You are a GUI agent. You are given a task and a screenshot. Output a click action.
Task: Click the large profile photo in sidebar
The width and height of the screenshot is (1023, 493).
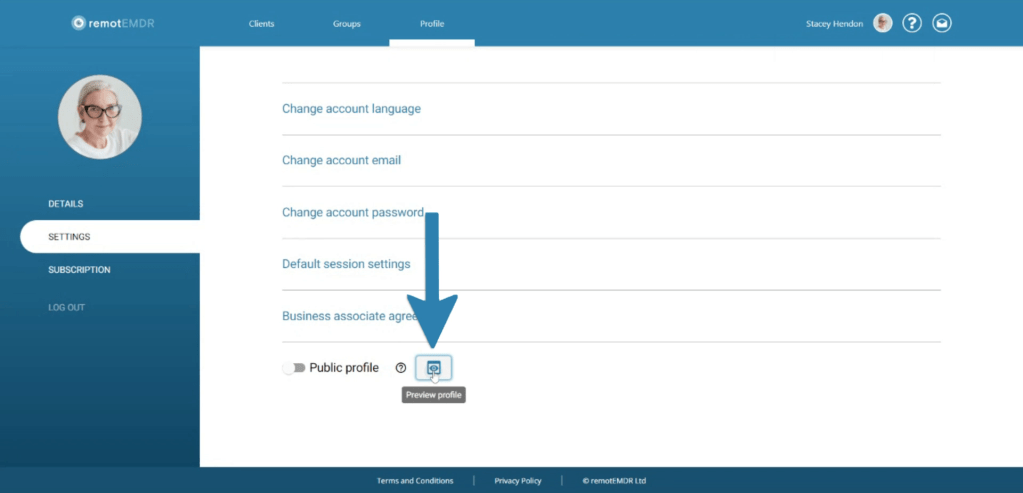(x=100, y=116)
